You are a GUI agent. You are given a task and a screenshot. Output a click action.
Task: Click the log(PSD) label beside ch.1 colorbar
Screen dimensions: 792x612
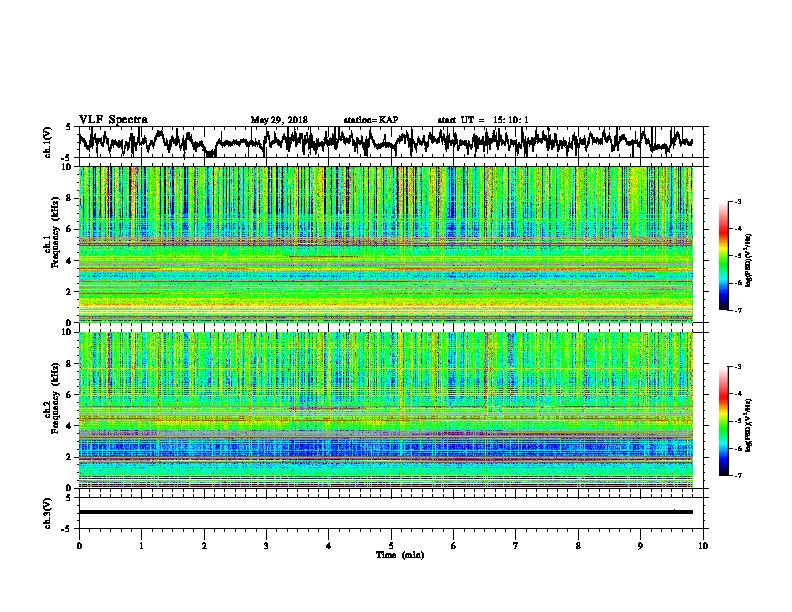748,260
